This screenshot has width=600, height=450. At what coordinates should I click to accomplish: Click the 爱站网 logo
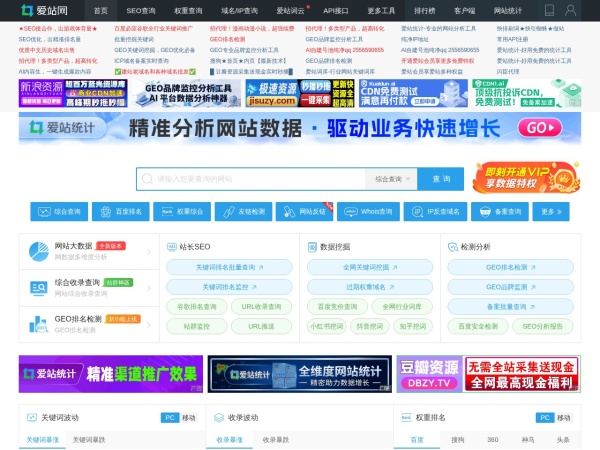pyautogui.click(x=44, y=10)
